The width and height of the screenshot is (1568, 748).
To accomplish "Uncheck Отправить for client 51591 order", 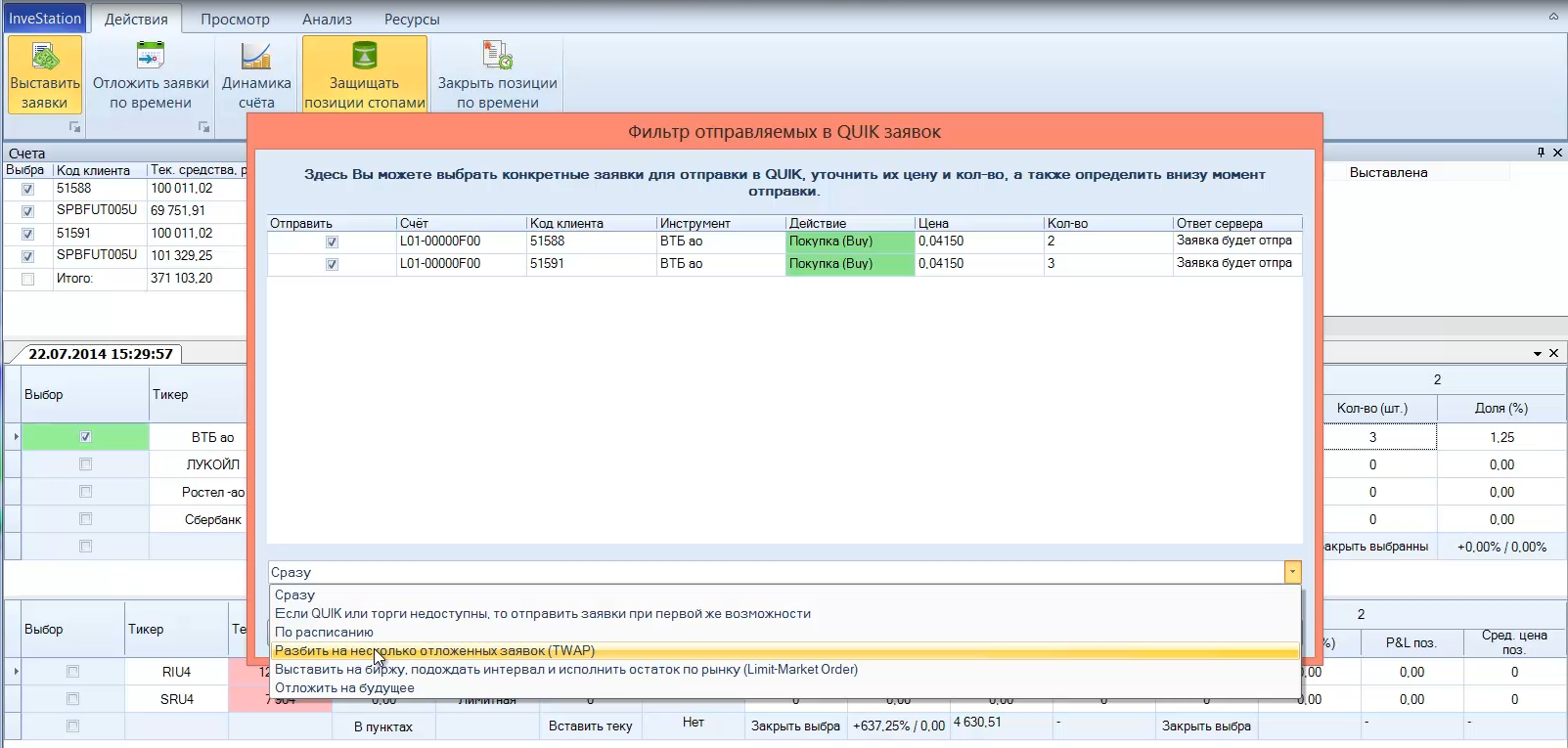I will pos(332,264).
